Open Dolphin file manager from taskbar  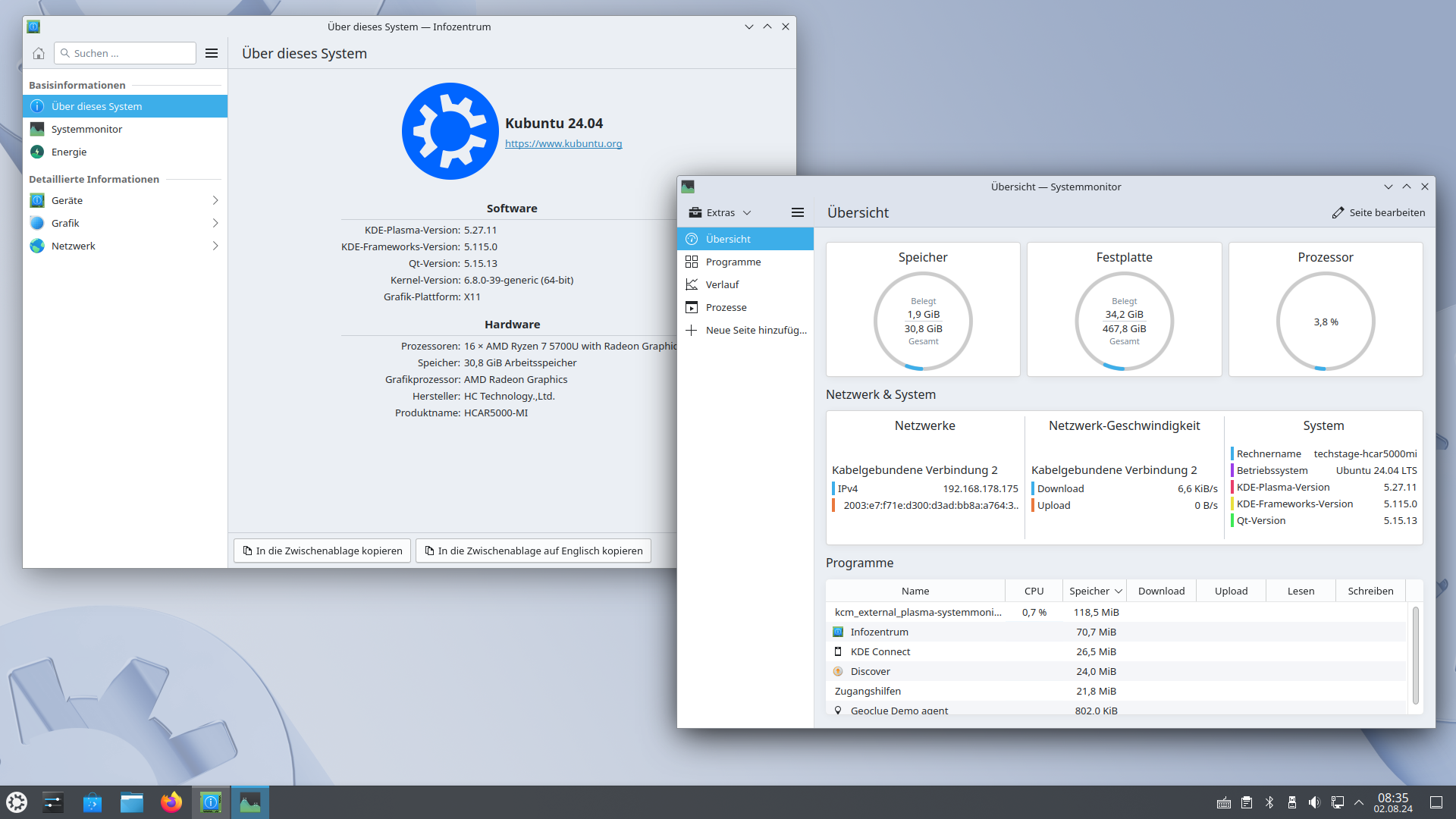click(x=132, y=802)
